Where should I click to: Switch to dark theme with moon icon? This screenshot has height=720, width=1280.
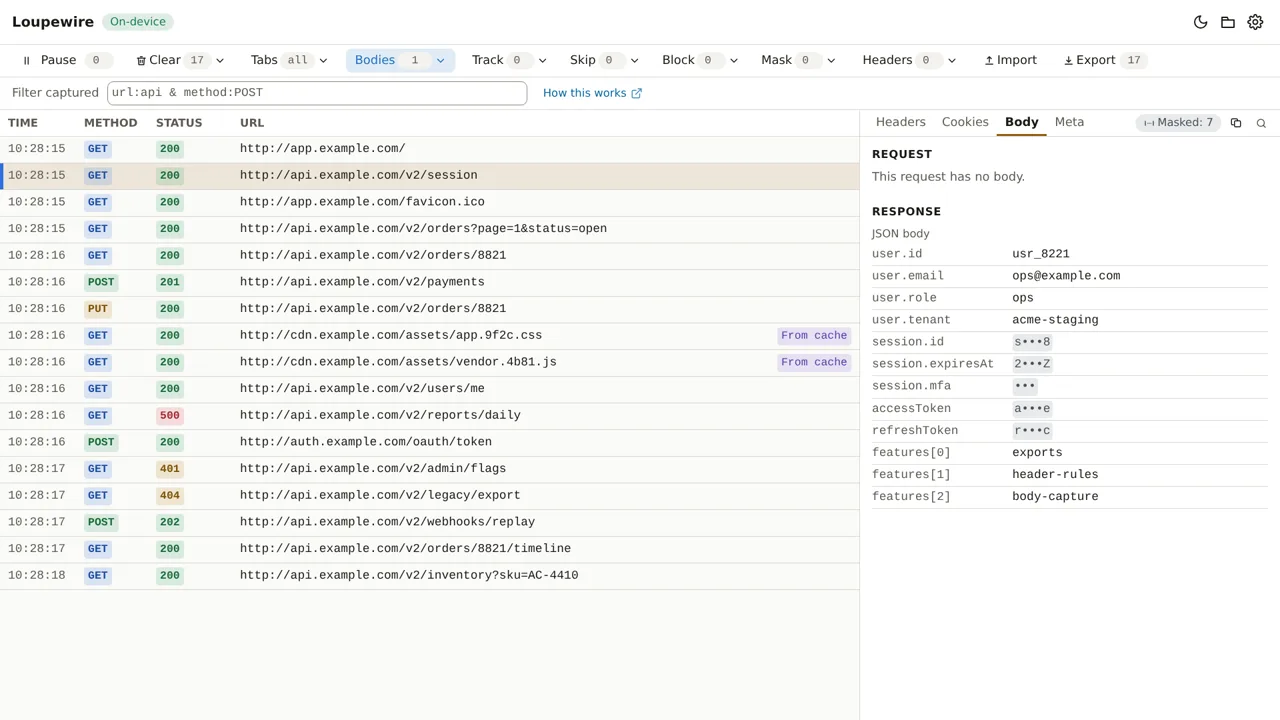tap(1201, 22)
